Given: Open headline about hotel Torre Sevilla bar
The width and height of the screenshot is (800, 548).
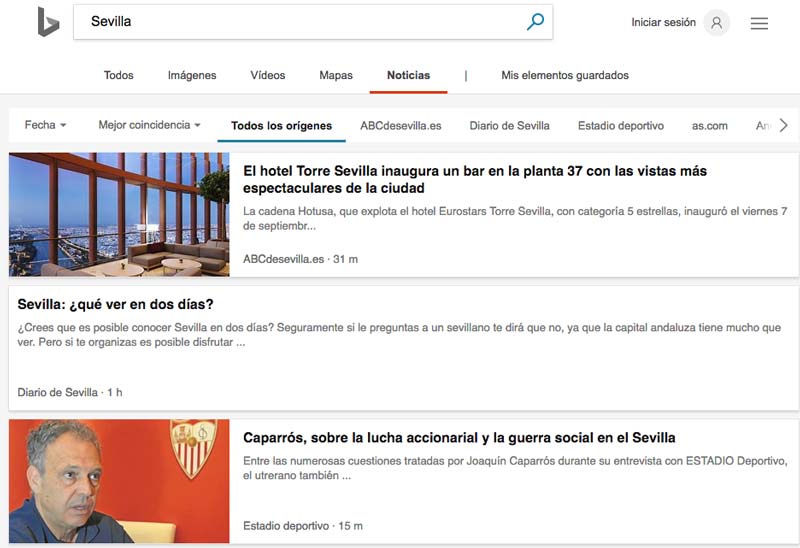Looking at the screenshot, I should click(x=474, y=179).
